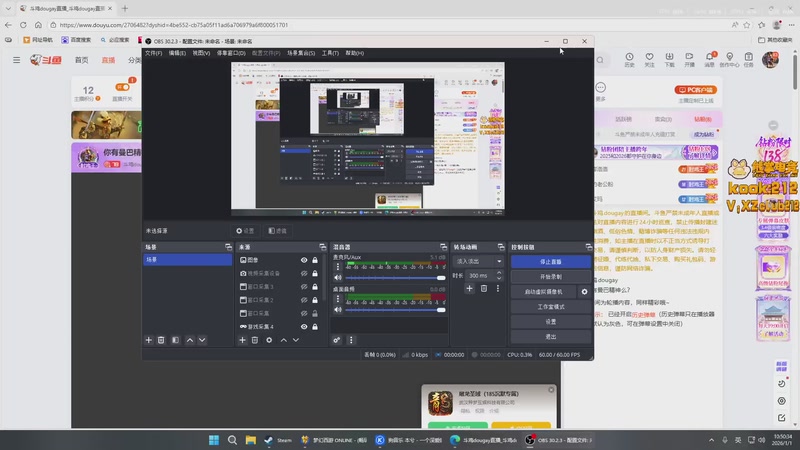The height and width of the screenshot is (450, 800).
Task: Switch to Steam on the taskbar
Action: [x=278, y=440]
